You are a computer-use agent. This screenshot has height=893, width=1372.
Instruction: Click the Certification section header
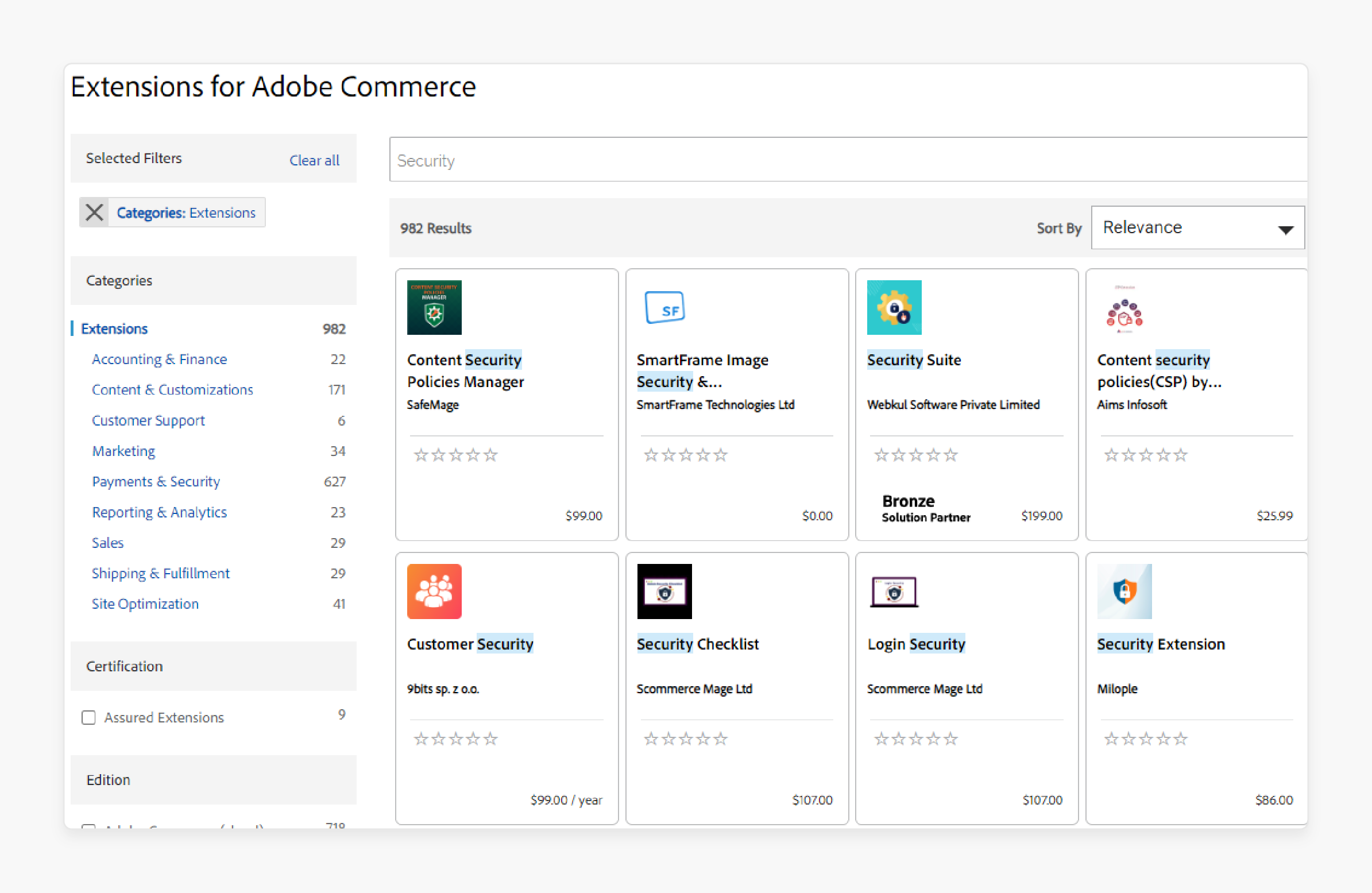[213, 666]
